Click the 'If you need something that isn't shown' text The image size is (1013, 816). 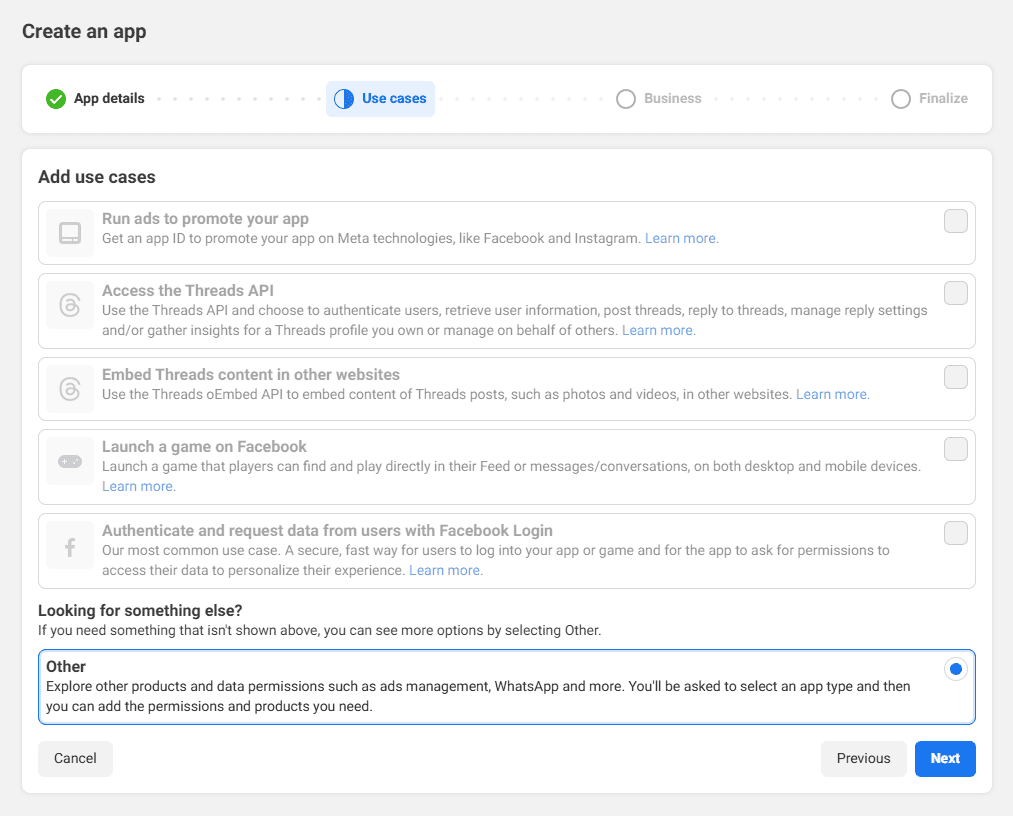(320, 631)
